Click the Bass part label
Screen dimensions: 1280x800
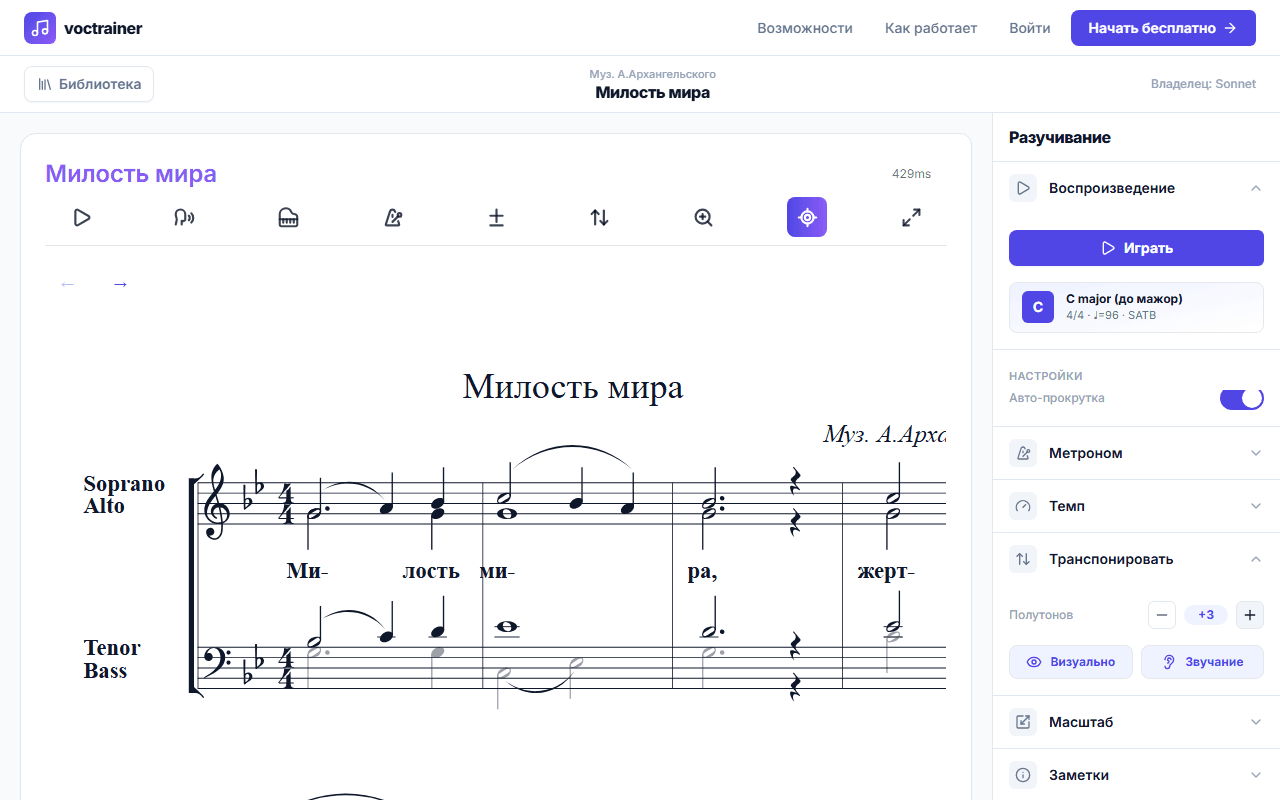(105, 670)
